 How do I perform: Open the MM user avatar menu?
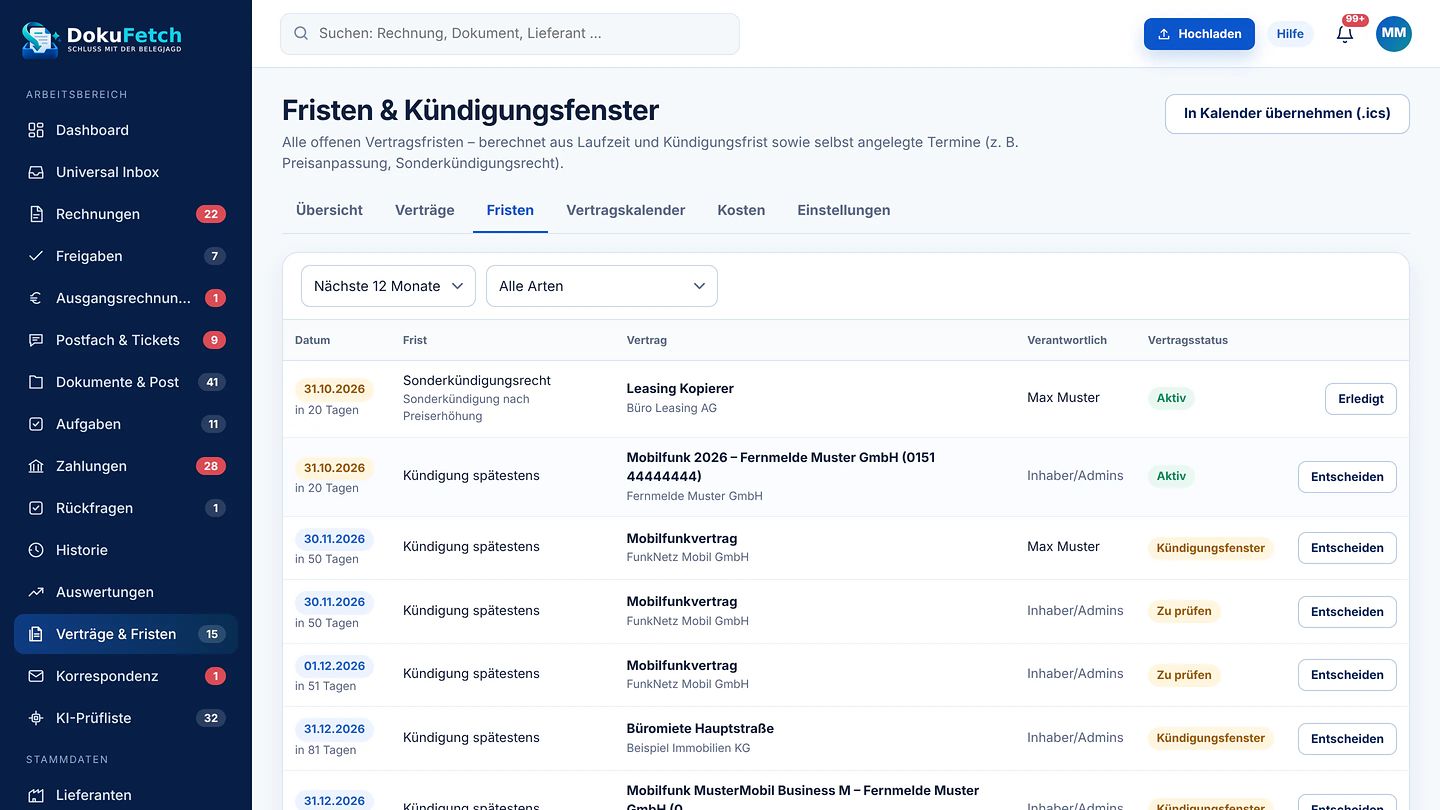[1394, 34]
